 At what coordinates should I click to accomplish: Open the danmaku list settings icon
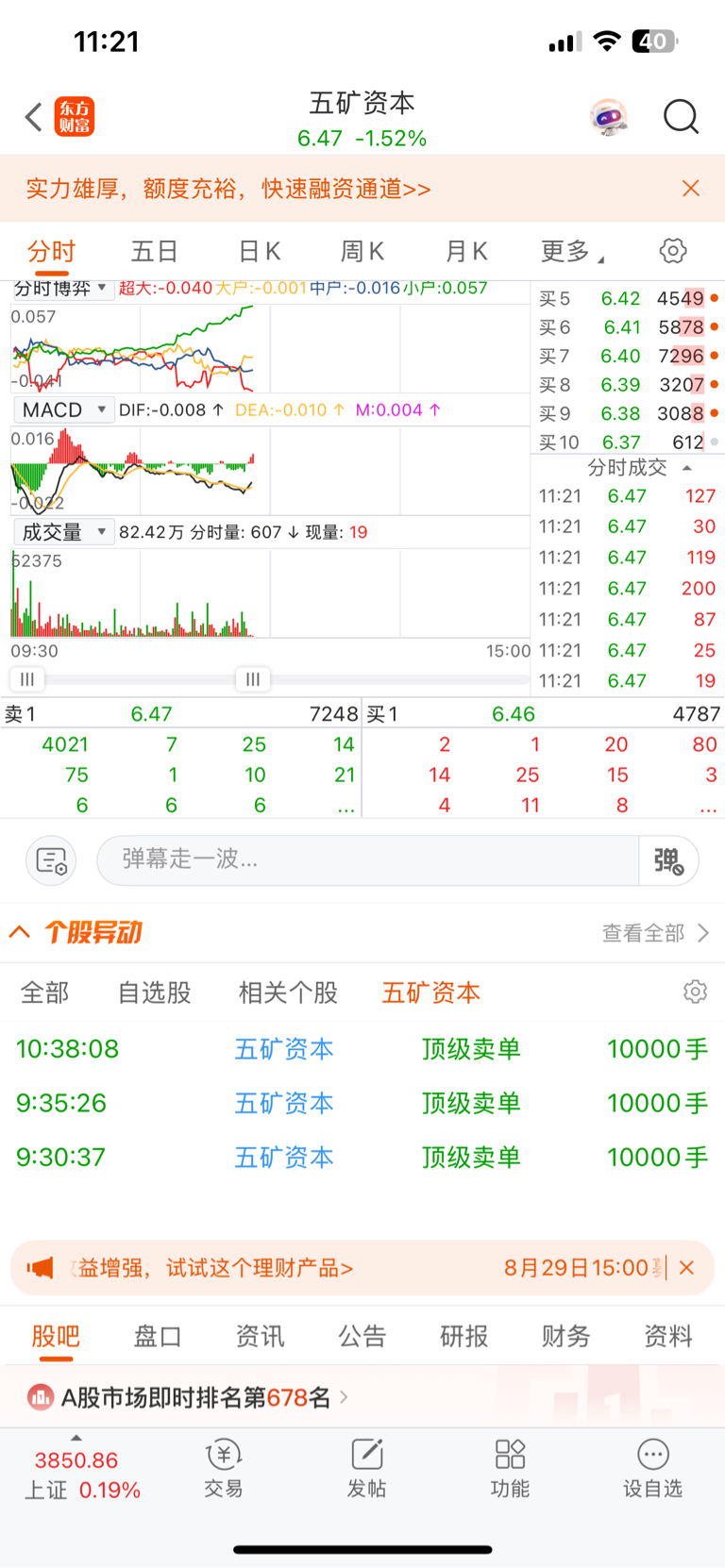click(51, 860)
